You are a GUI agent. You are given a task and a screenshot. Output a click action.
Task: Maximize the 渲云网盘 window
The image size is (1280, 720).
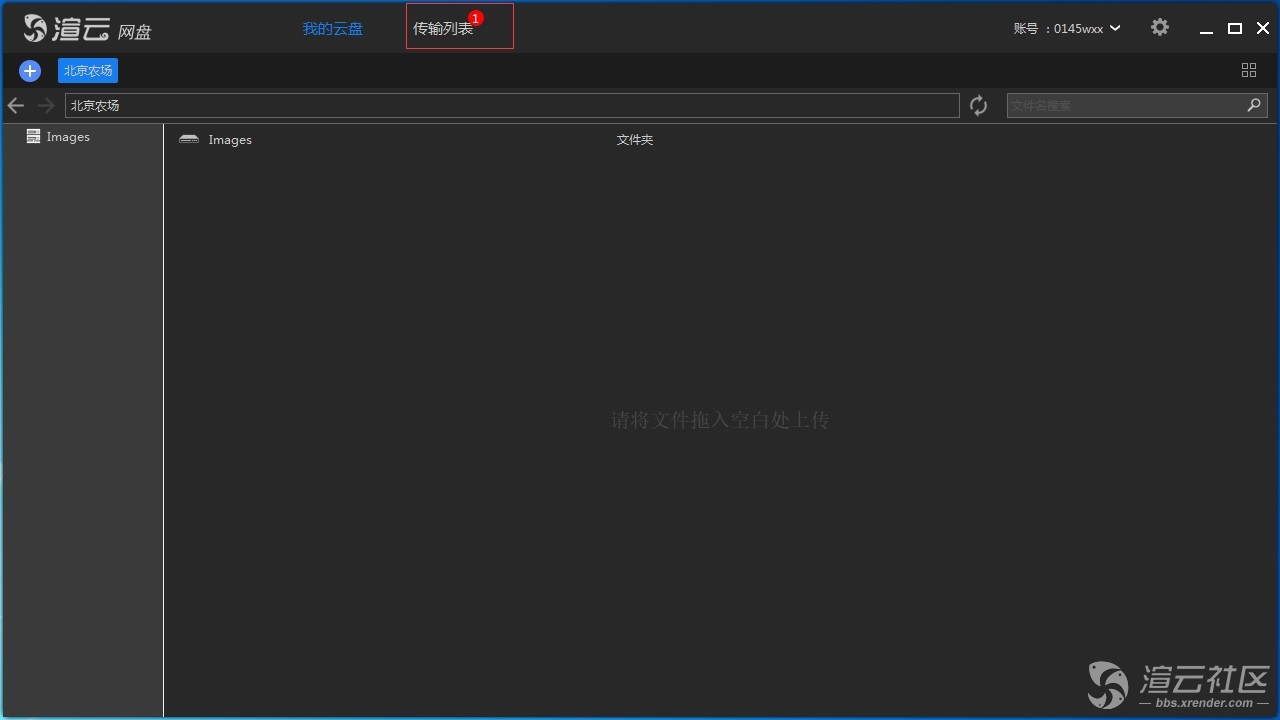1235,28
